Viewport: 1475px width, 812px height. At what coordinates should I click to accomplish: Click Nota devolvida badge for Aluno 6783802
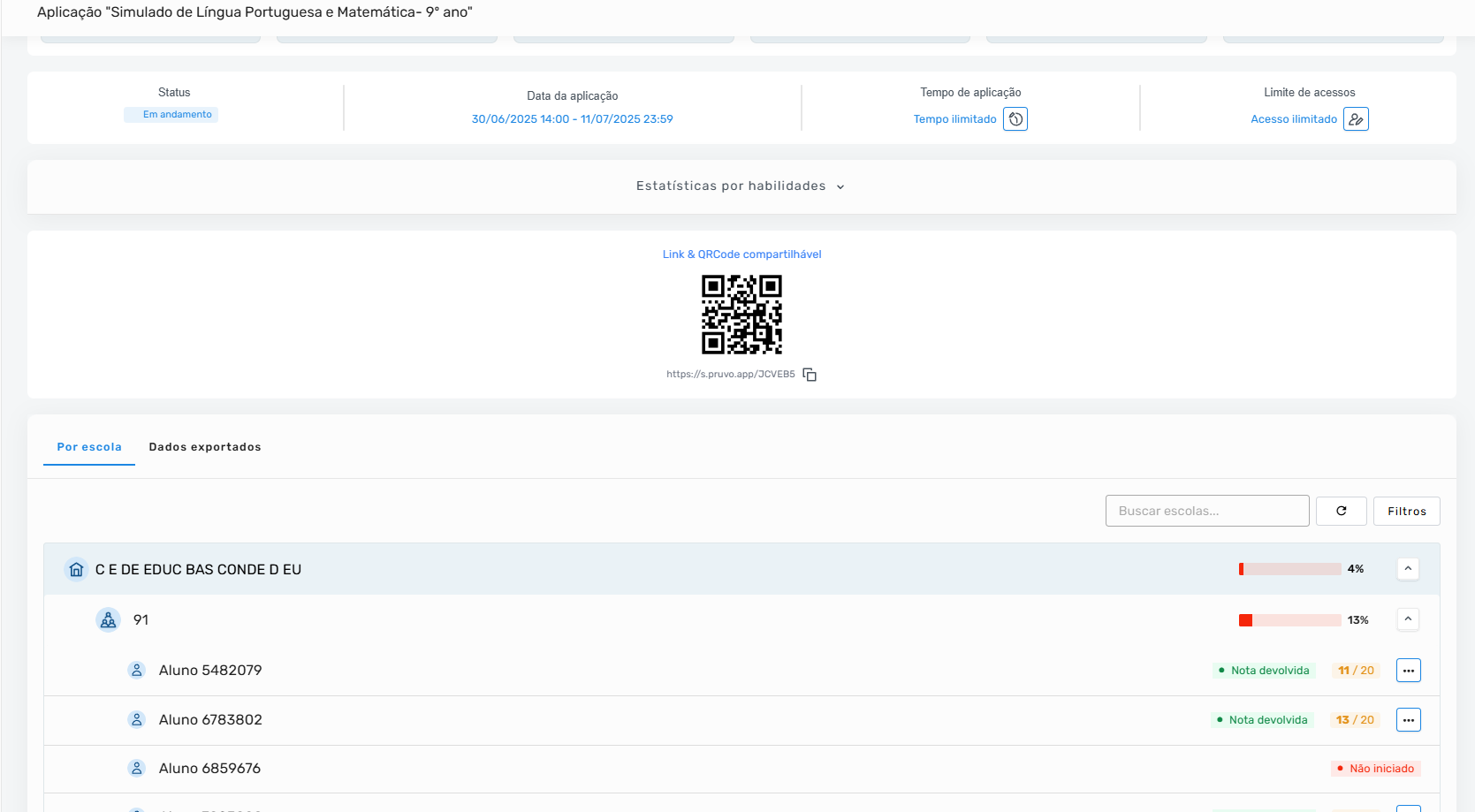[x=1262, y=720]
